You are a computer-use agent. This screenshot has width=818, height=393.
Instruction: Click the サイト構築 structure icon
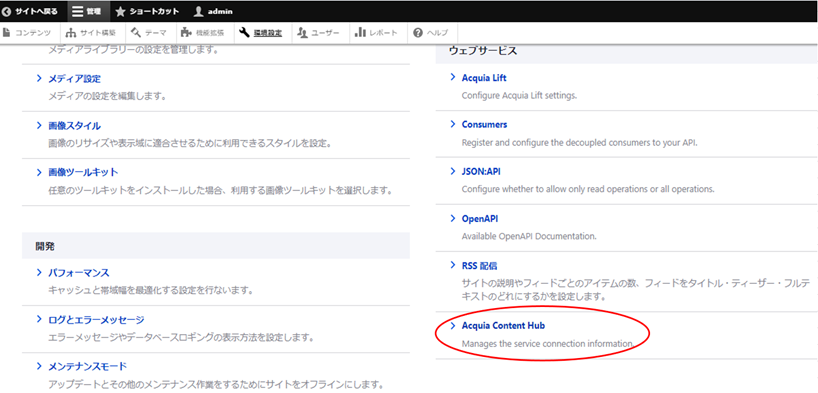(x=71, y=33)
